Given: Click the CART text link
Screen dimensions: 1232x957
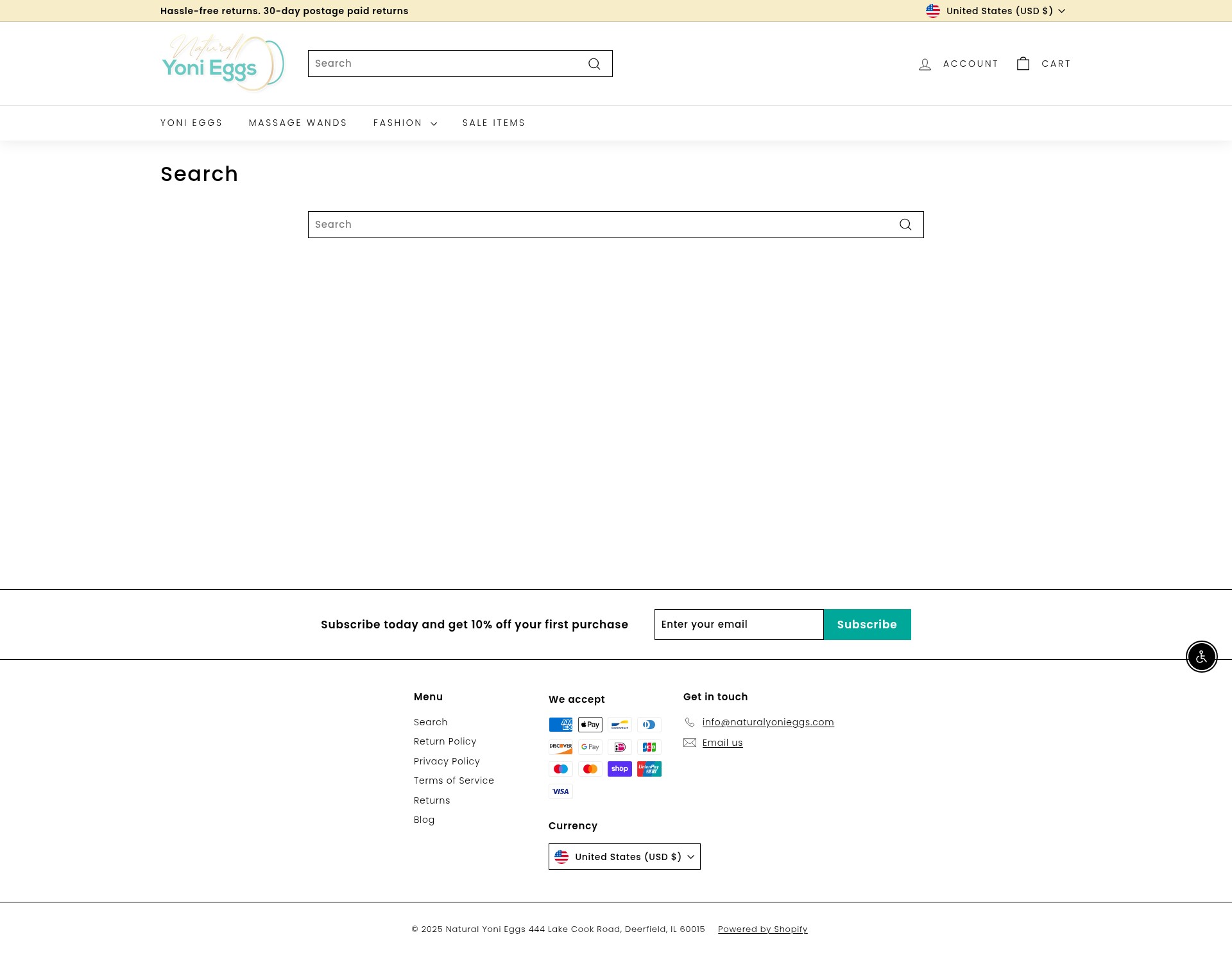Looking at the screenshot, I should 1056,64.
